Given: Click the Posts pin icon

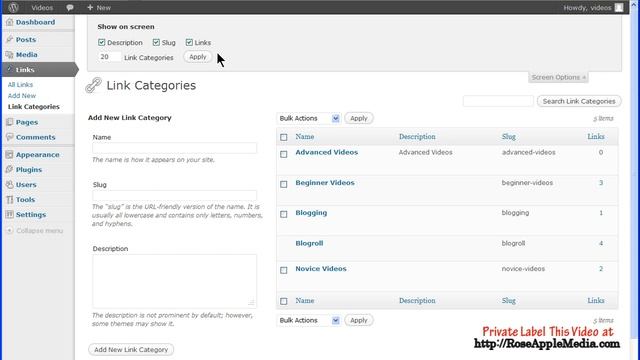Looking at the screenshot, I should pyautogui.click(x=9, y=40).
